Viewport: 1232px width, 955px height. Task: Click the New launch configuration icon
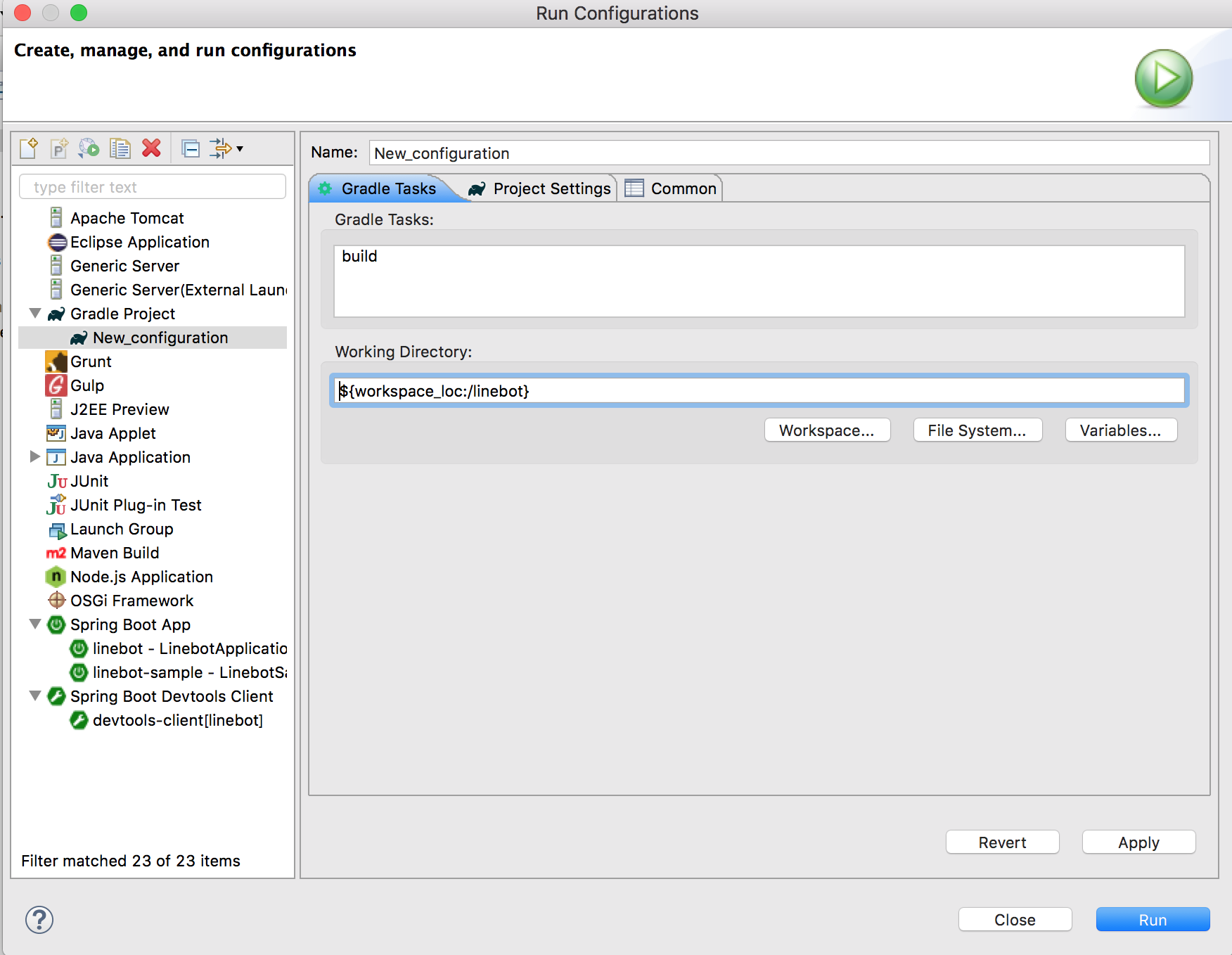tap(29, 148)
